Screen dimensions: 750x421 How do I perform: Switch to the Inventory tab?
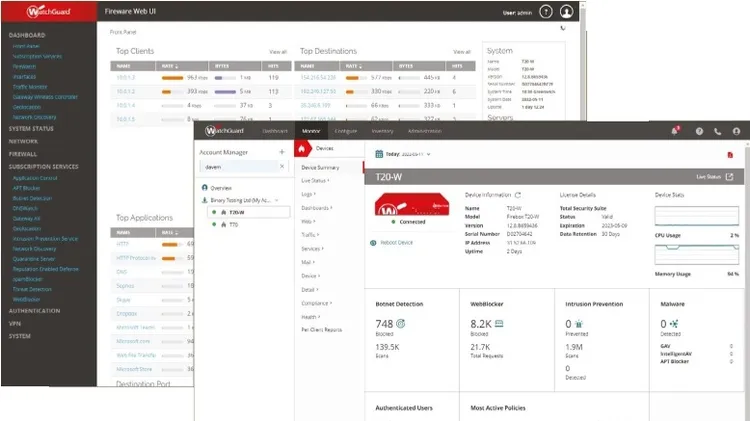click(x=382, y=131)
